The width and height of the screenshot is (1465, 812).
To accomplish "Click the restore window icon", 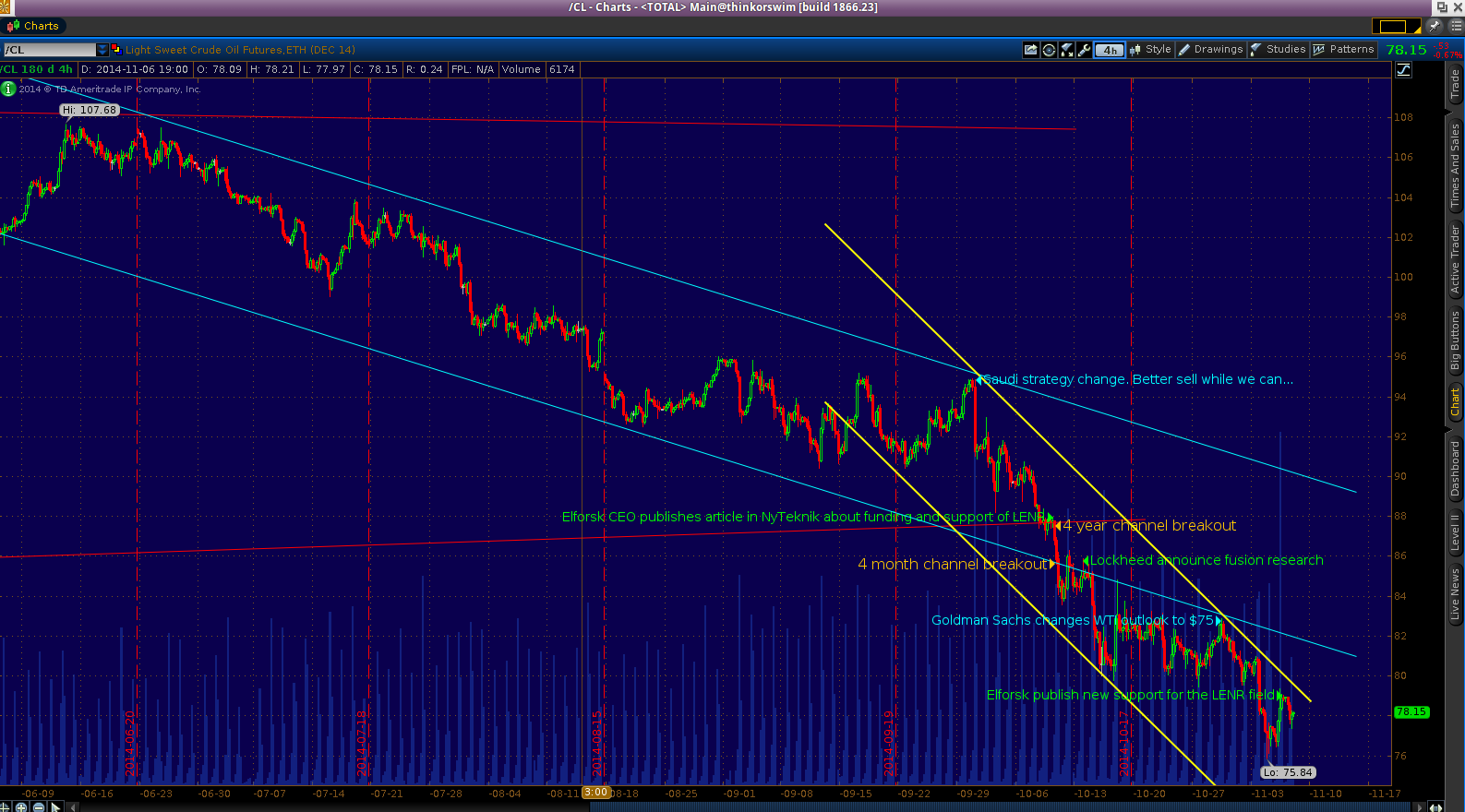I will pyautogui.click(x=1441, y=6).
